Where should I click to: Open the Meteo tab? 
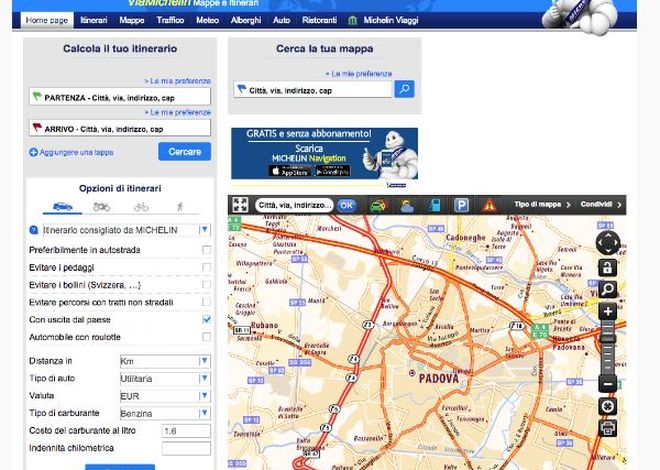pos(208,20)
